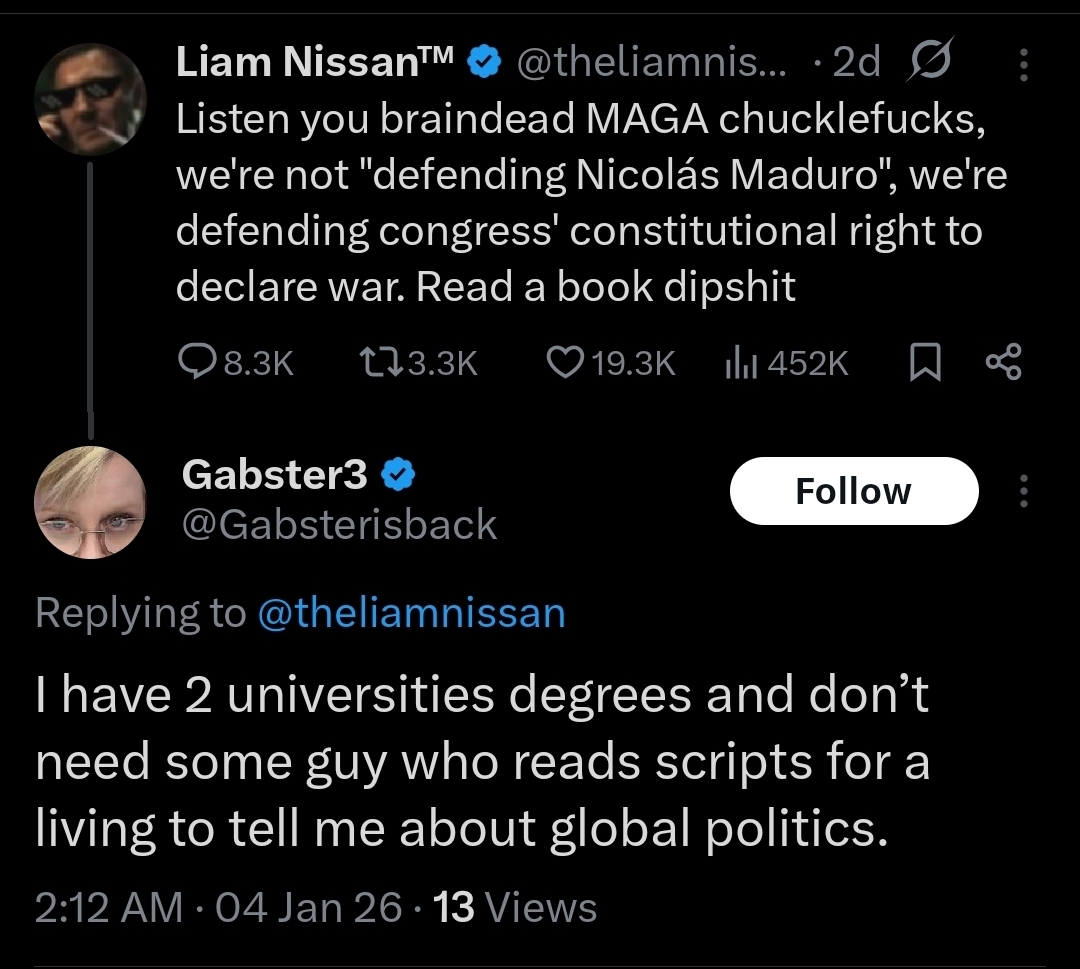Image resolution: width=1080 pixels, height=969 pixels.
Task: Follow Gabster3
Action: point(853,491)
